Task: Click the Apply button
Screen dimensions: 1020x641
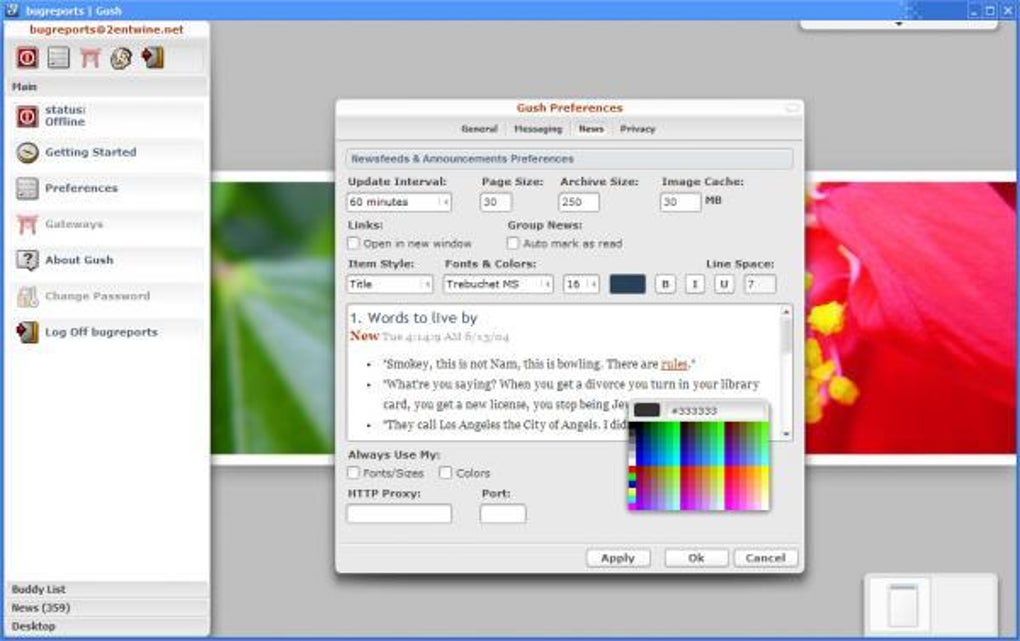Action: point(618,558)
